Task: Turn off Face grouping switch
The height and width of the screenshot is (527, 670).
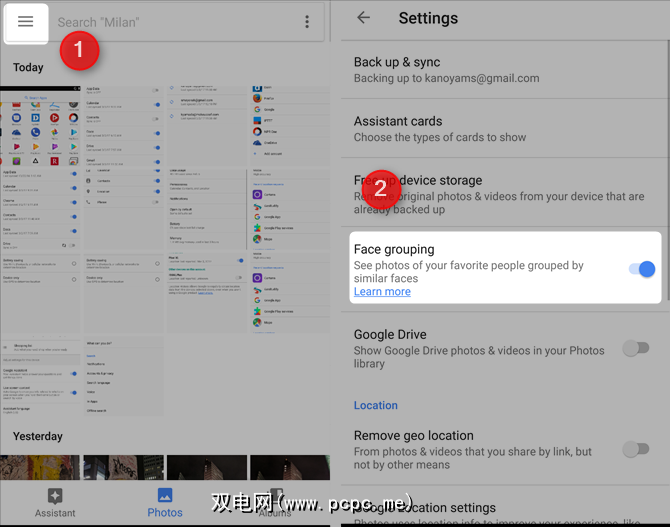Action: click(642, 269)
